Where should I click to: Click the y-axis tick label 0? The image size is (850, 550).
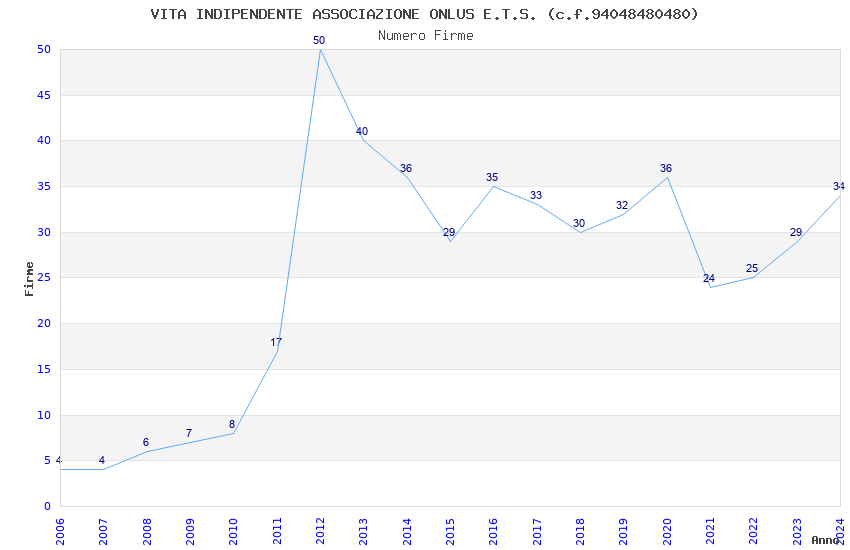(48, 506)
